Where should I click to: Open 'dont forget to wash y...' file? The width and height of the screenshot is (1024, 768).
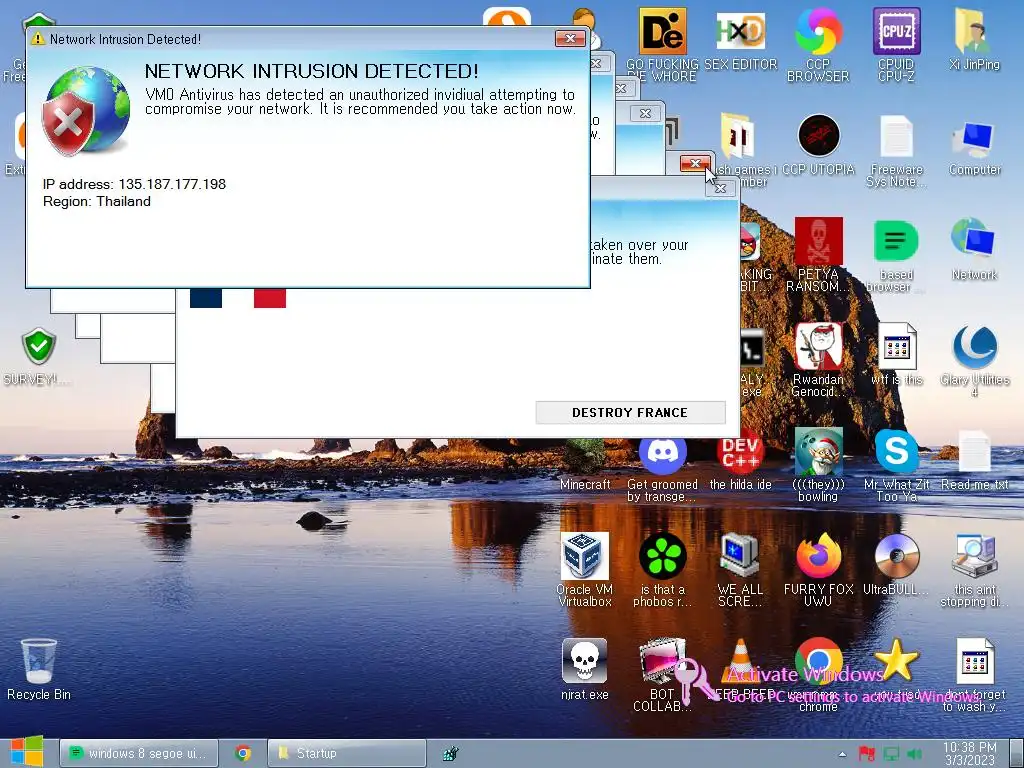coord(974,661)
